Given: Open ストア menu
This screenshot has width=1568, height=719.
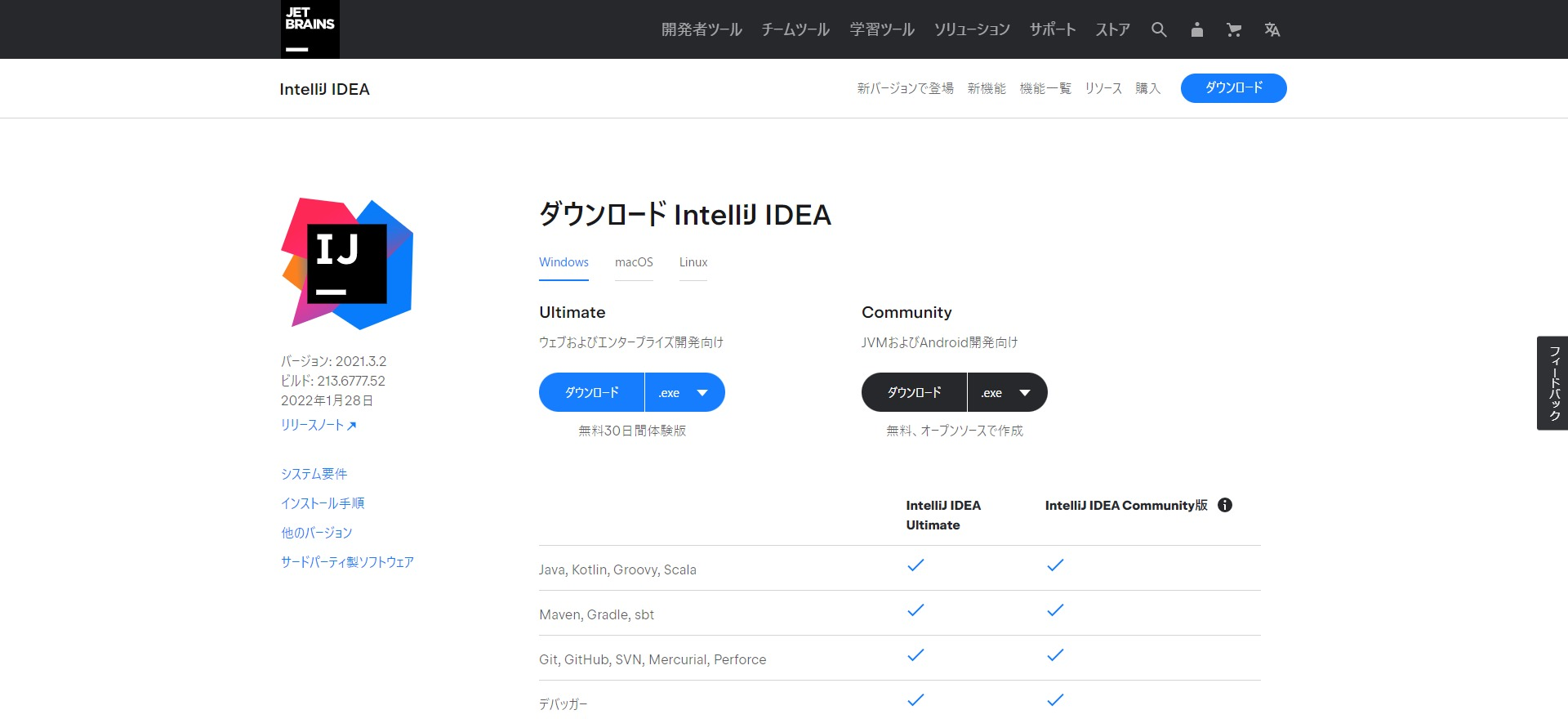Looking at the screenshot, I should [x=1113, y=29].
